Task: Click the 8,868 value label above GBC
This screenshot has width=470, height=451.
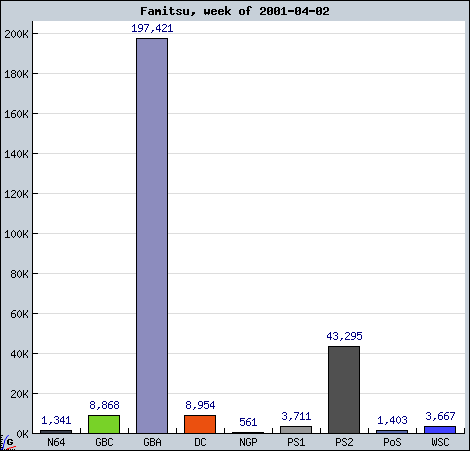Action: click(104, 405)
